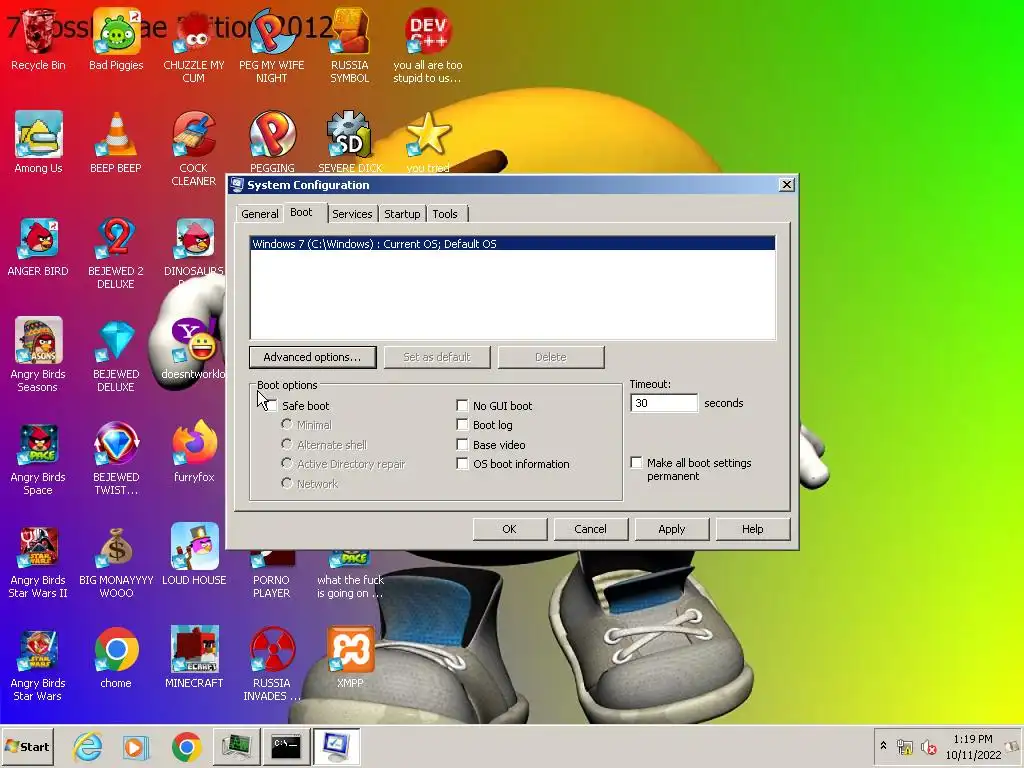1024x768 pixels.
Task: Close the System Configuration dialog
Action: (786, 185)
